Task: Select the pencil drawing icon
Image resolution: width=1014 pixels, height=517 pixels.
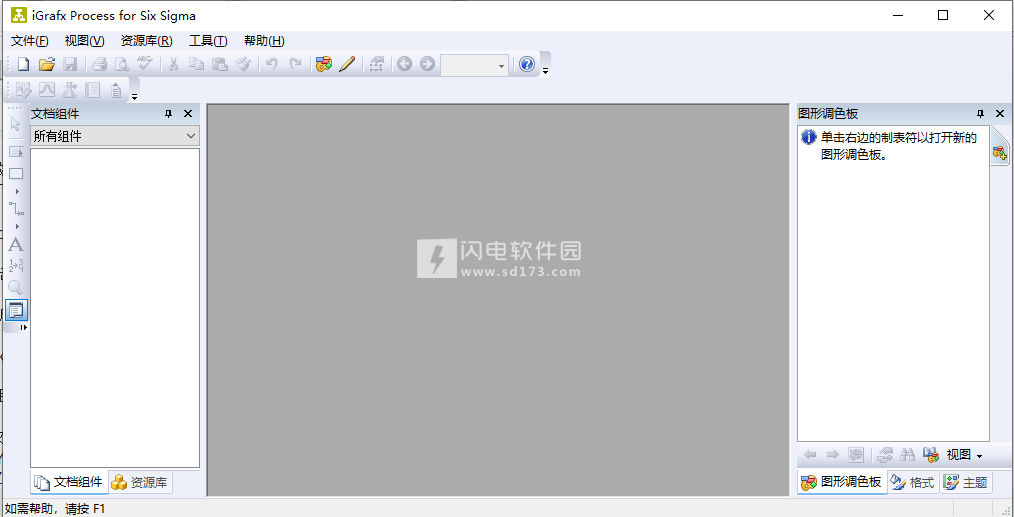Action: click(347, 64)
